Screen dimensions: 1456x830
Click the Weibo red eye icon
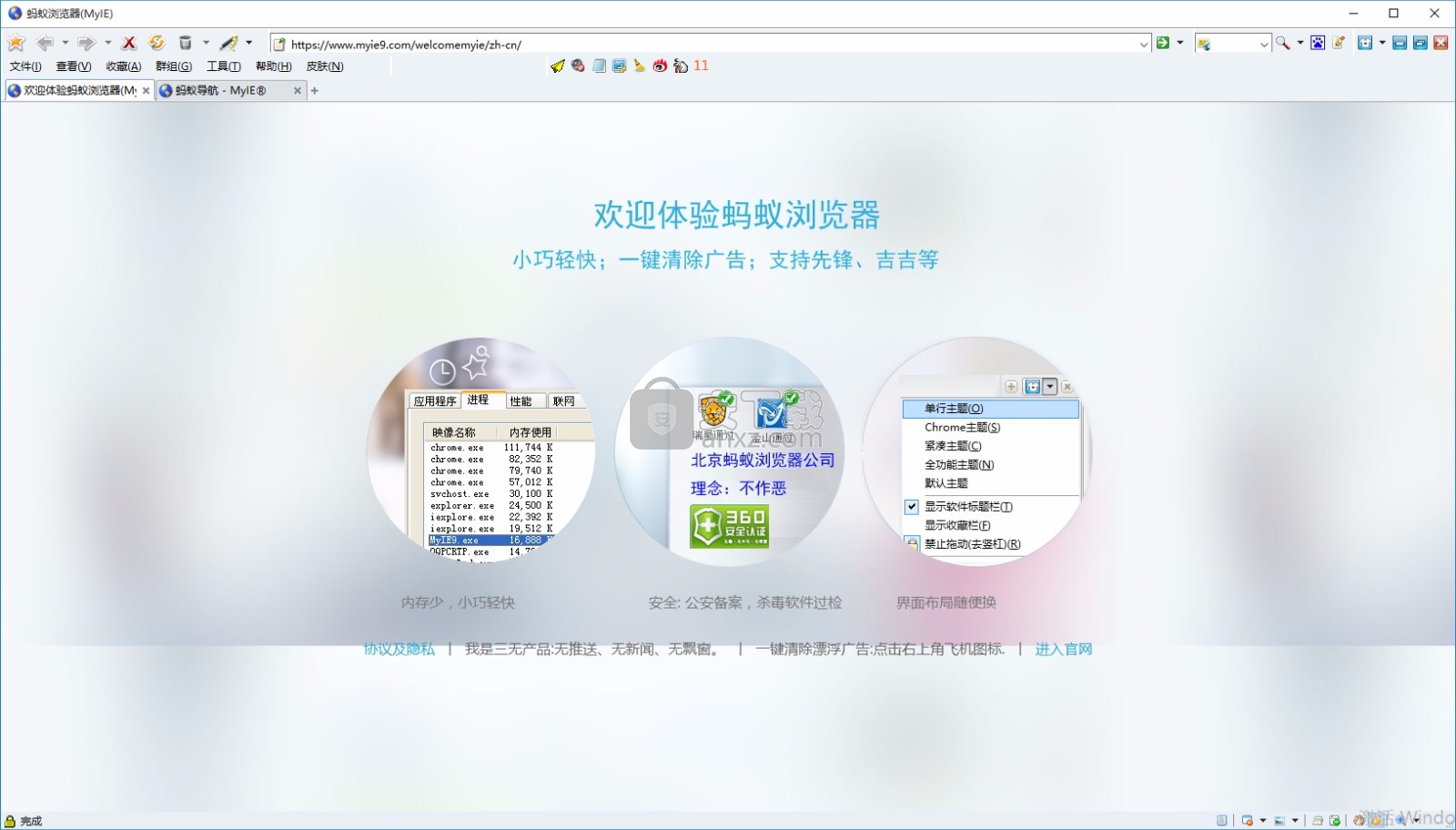660,66
